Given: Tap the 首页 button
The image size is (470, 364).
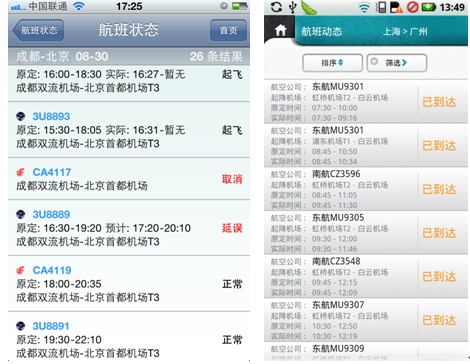Looking at the screenshot, I should [x=228, y=30].
